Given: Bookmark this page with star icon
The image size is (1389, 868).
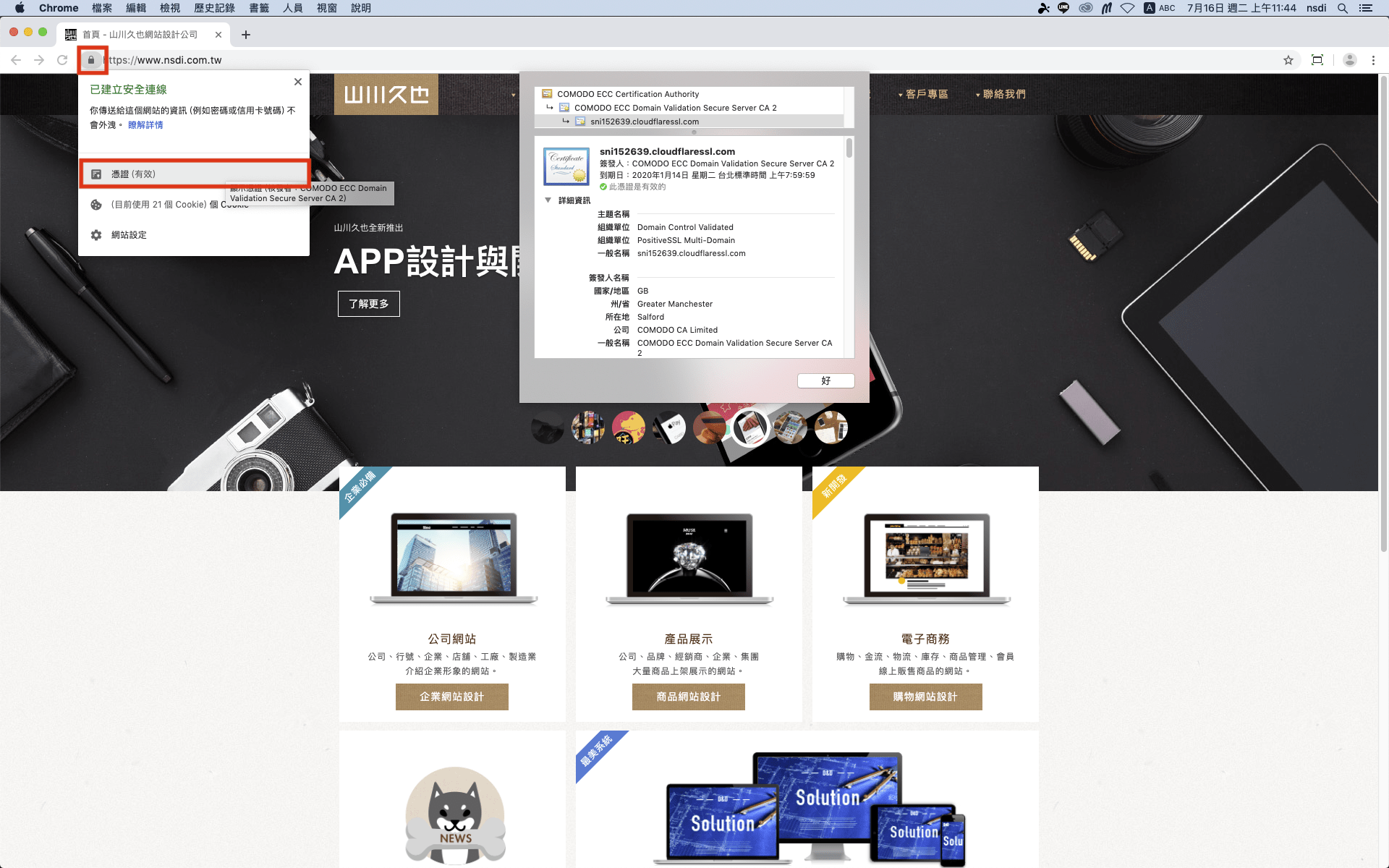Looking at the screenshot, I should 1288,60.
